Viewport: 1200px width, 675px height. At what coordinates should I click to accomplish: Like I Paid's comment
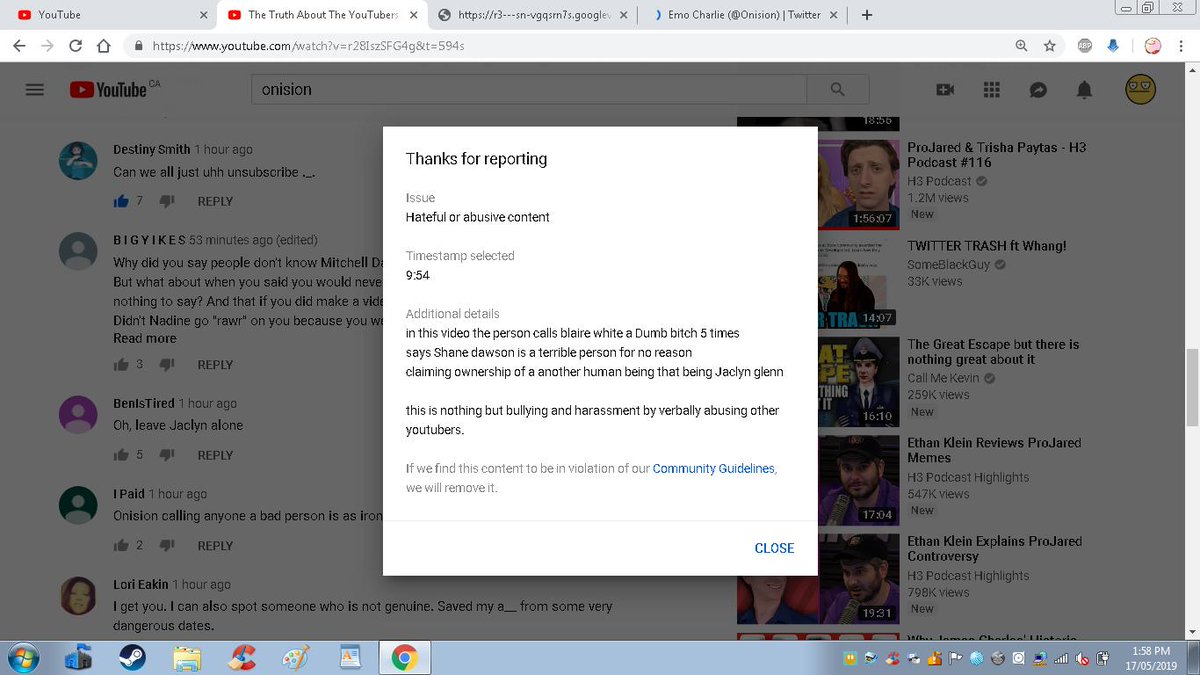pyautogui.click(x=122, y=545)
